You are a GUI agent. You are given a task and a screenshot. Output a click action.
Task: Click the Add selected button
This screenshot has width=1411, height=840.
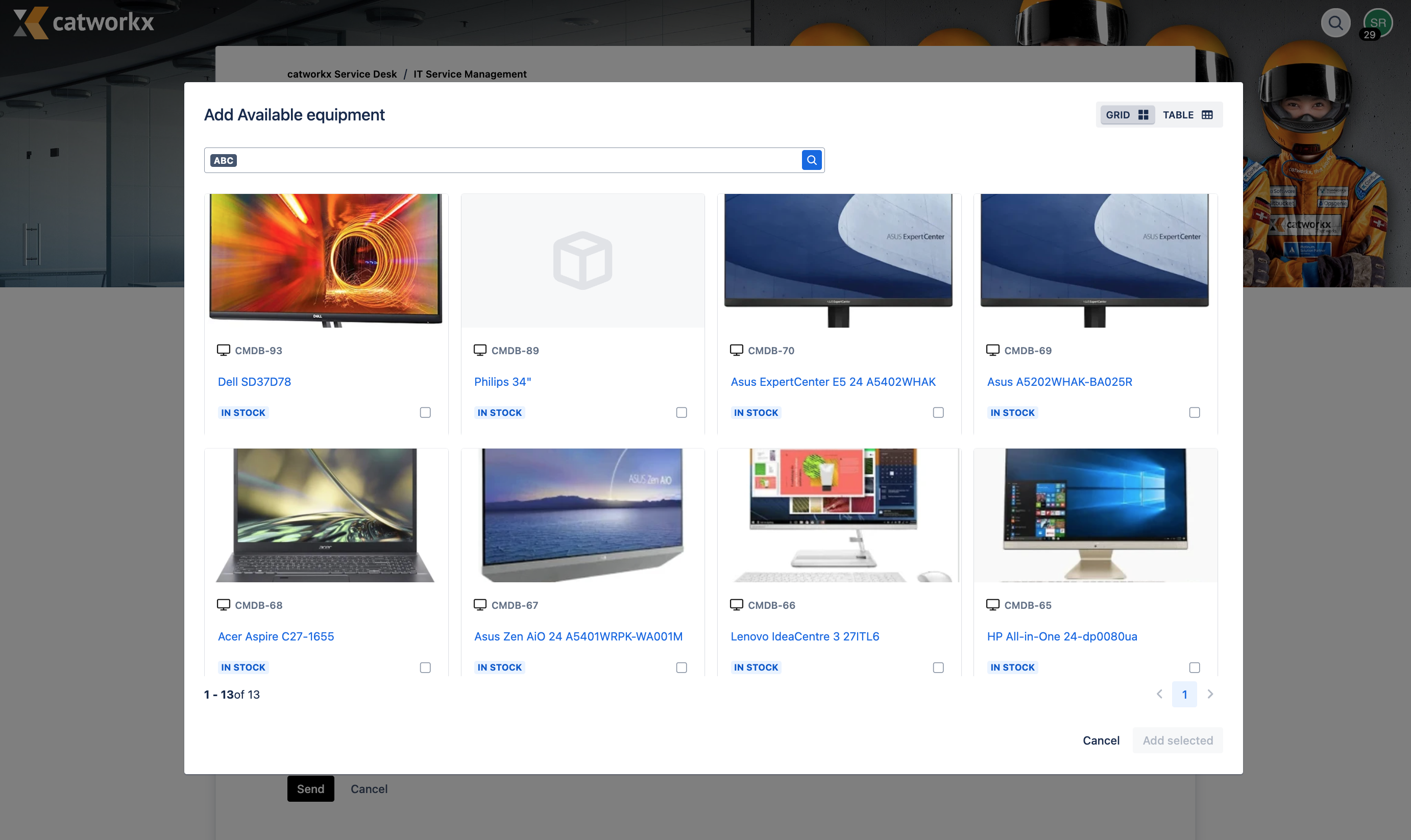(x=1177, y=740)
